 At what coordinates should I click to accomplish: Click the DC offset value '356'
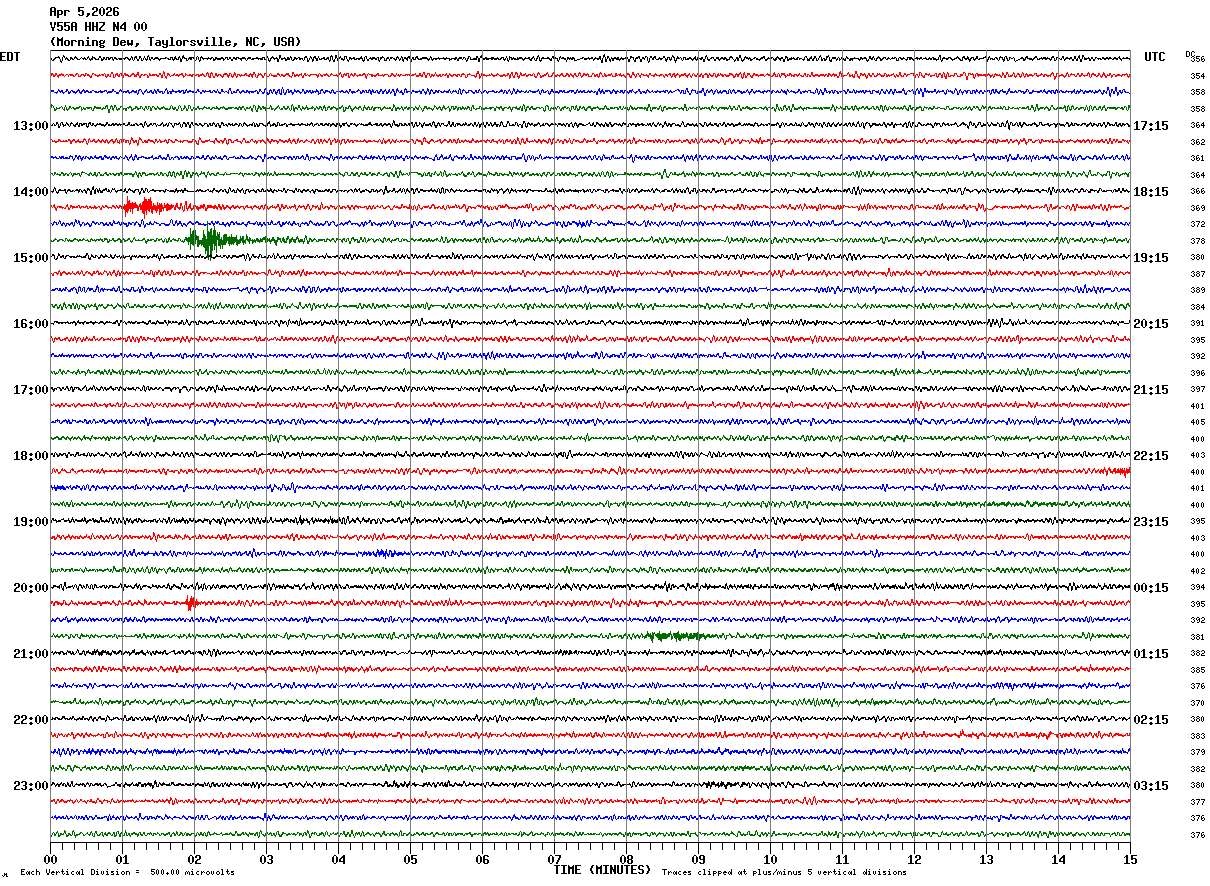click(x=1197, y=59)
